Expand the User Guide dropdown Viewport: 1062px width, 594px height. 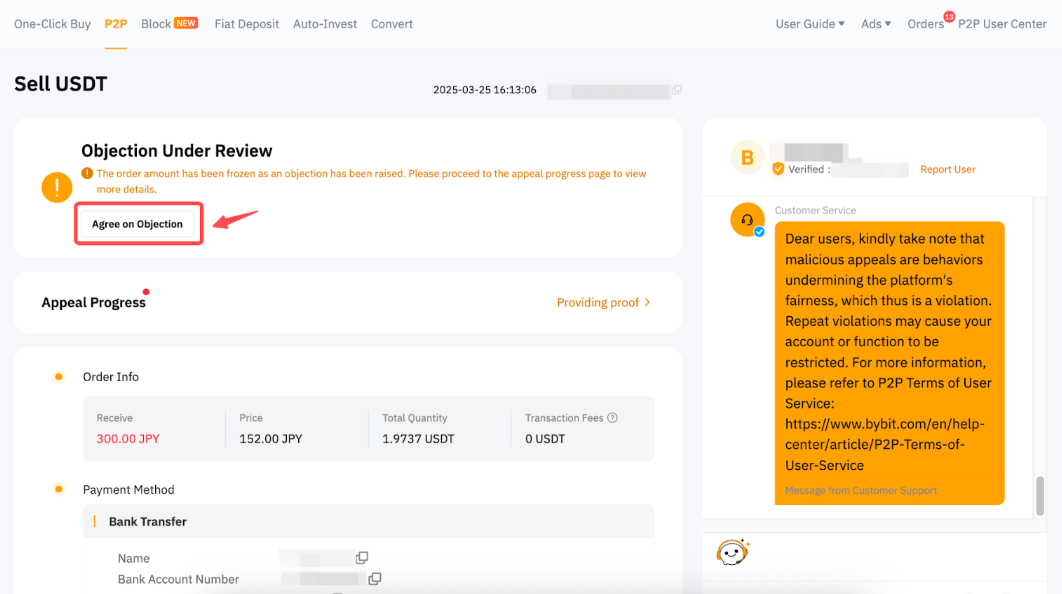810,24
